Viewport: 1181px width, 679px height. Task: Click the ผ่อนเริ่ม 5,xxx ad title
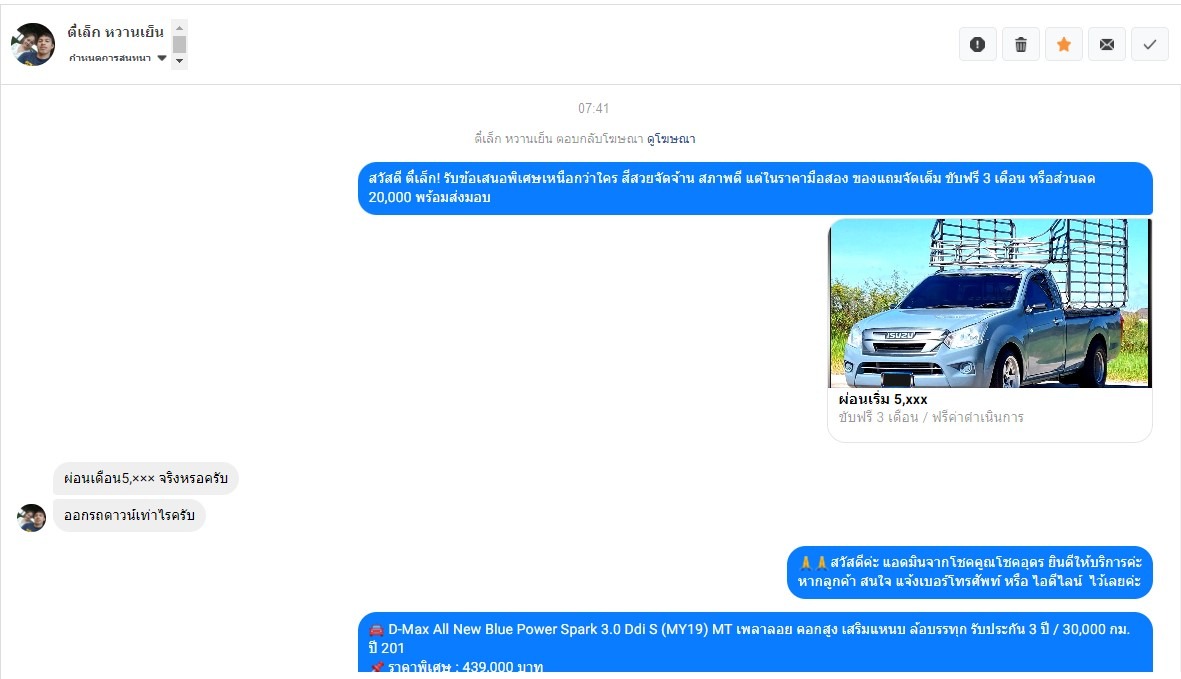[x=882, y=399]
